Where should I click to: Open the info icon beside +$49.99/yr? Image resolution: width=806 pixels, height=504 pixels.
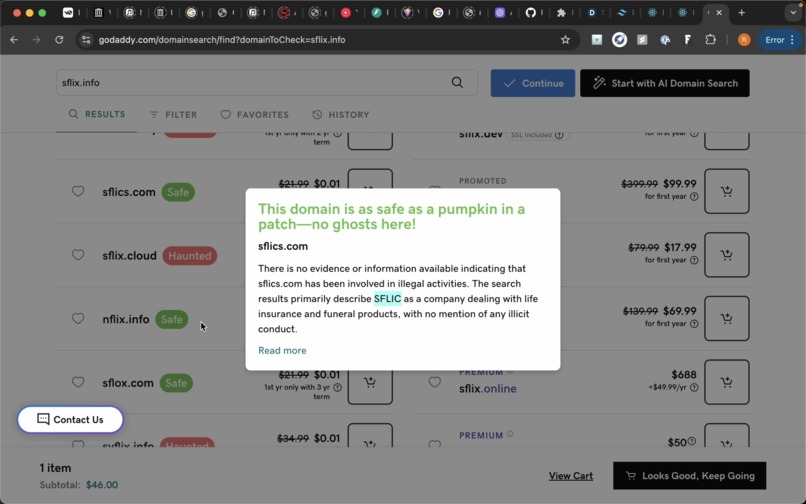coord(694,387)
